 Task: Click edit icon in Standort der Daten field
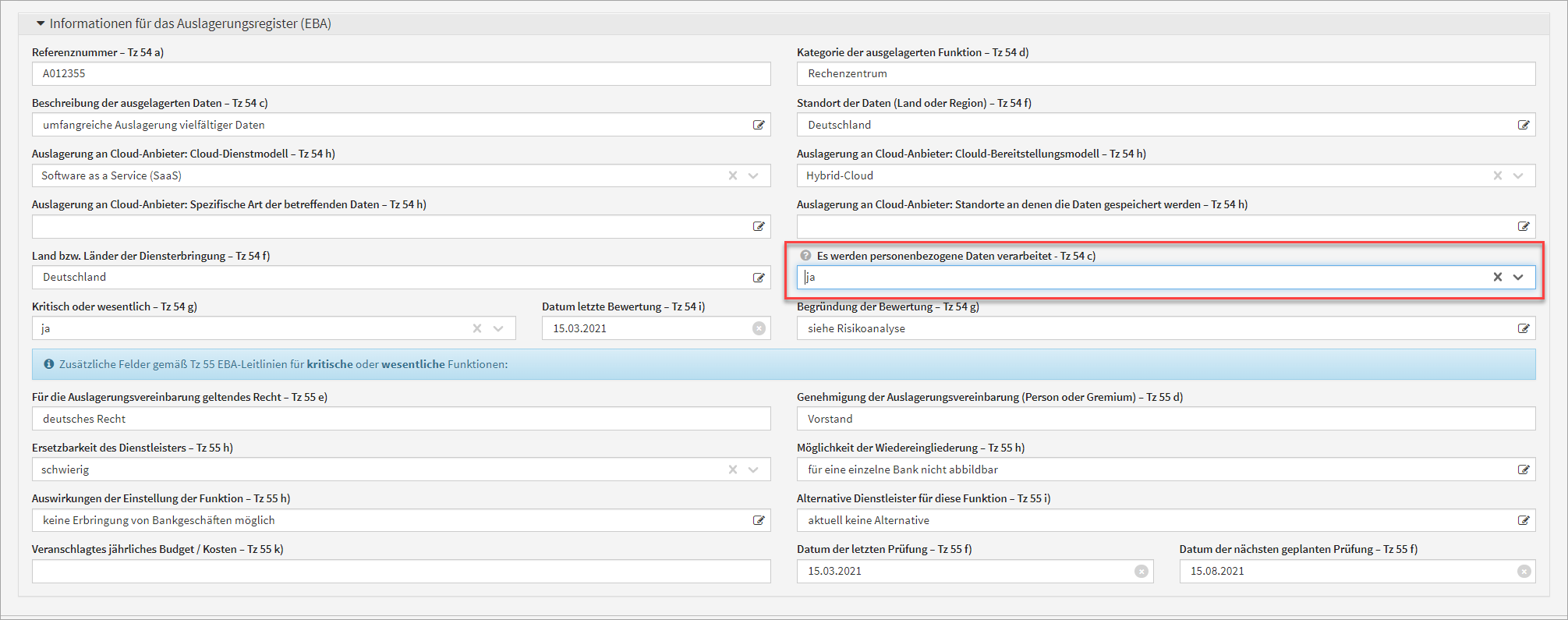click(1523, 125)
